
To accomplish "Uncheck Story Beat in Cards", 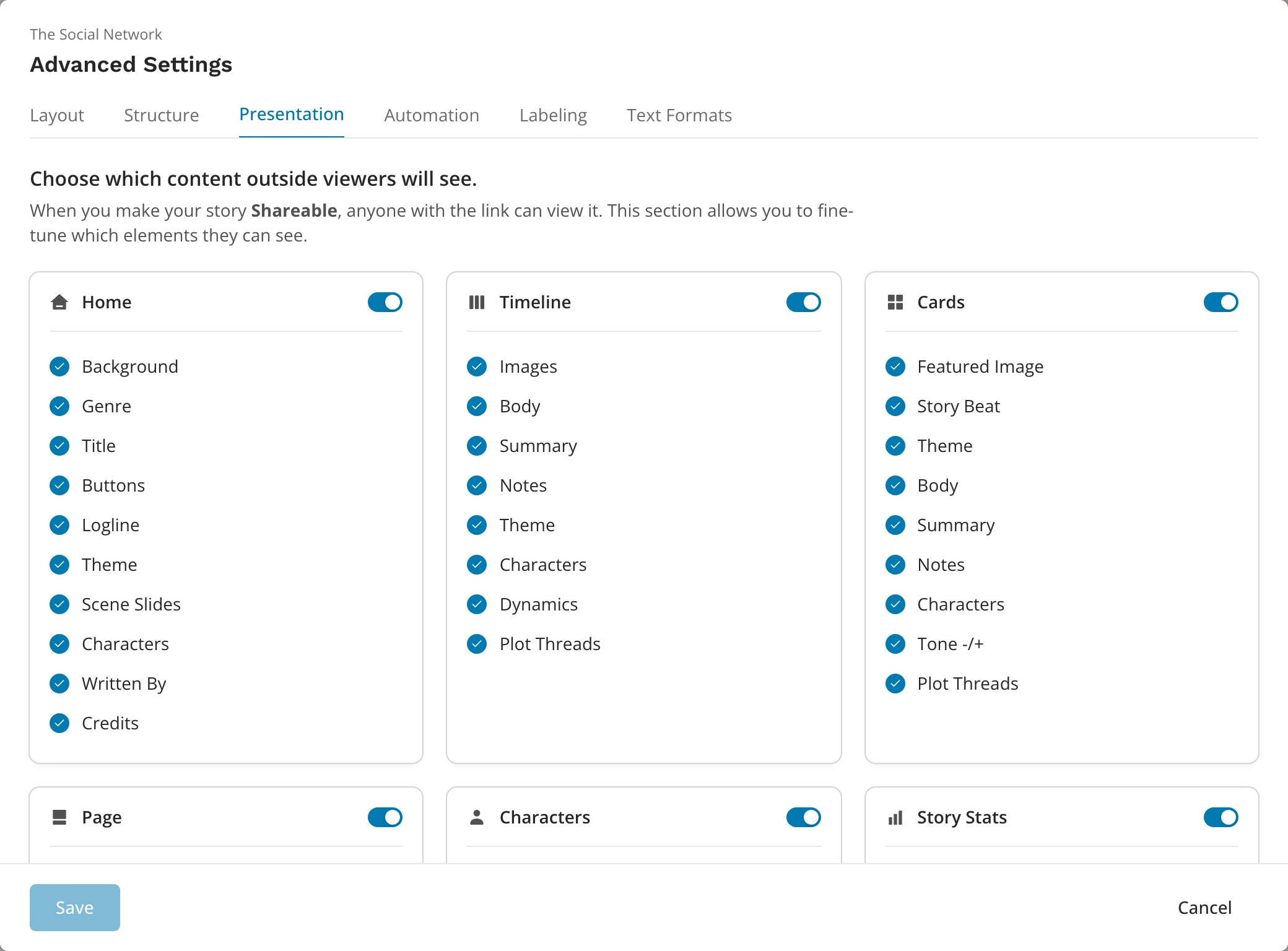I will [895, 406].
